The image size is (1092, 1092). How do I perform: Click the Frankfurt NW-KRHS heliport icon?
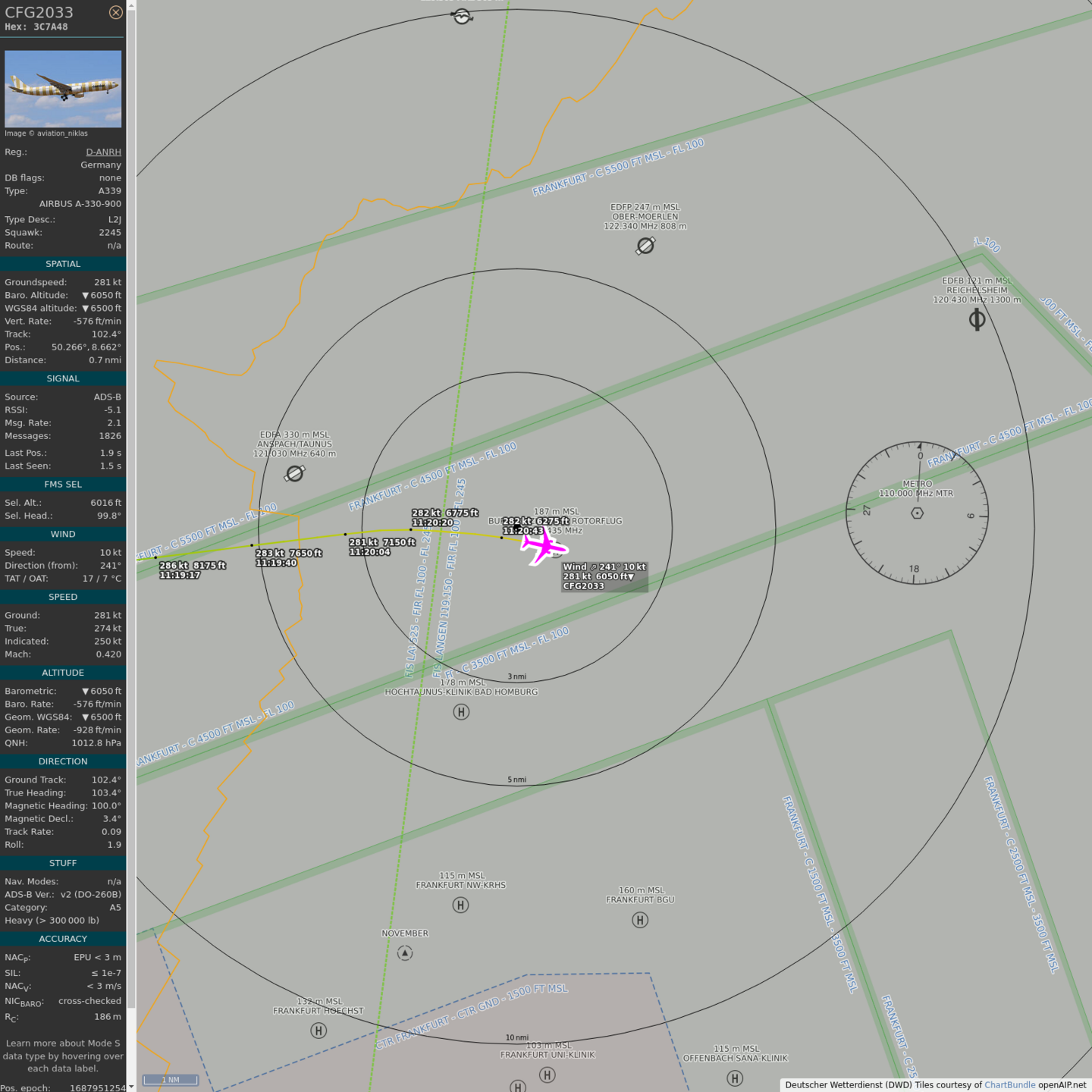click(x=460, y=905)
